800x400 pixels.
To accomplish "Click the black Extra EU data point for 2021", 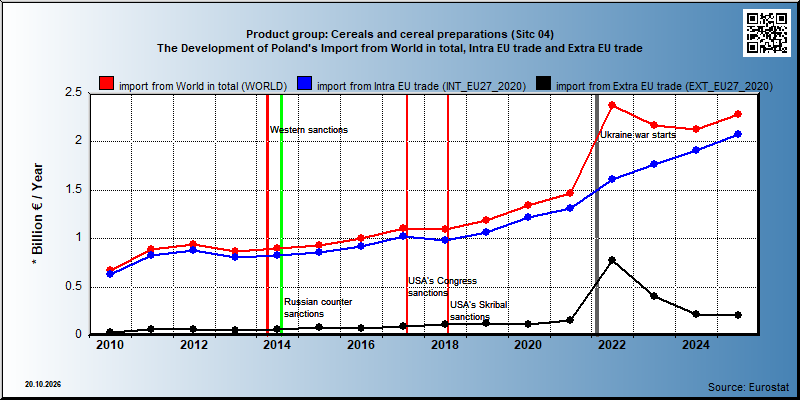I will [x=570, y=320].
